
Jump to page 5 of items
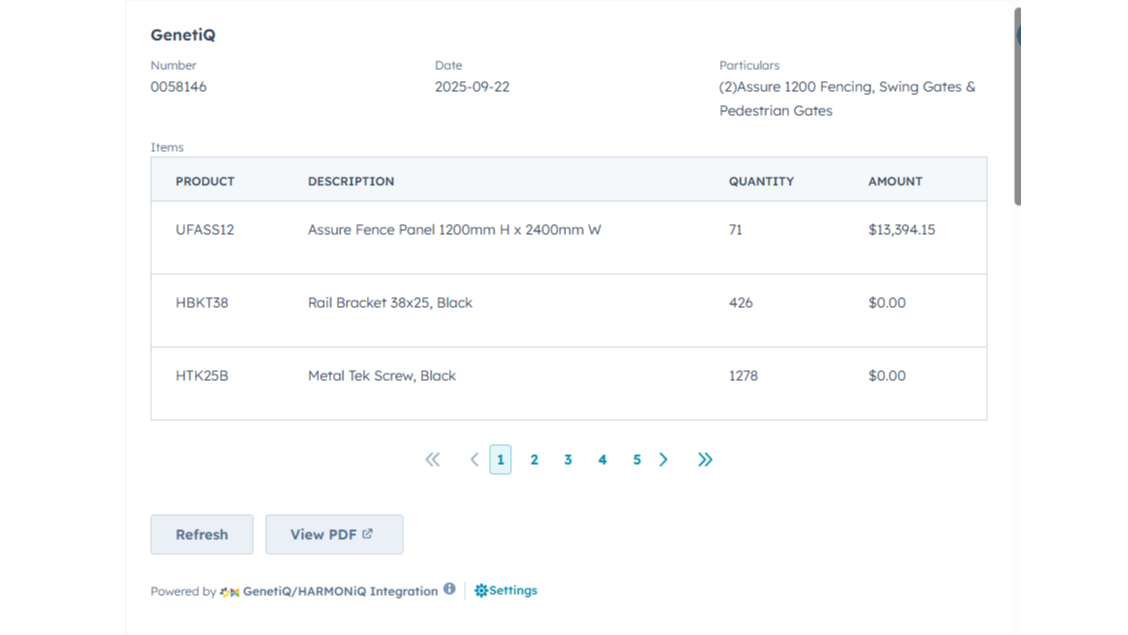click(x=636, y=459)
